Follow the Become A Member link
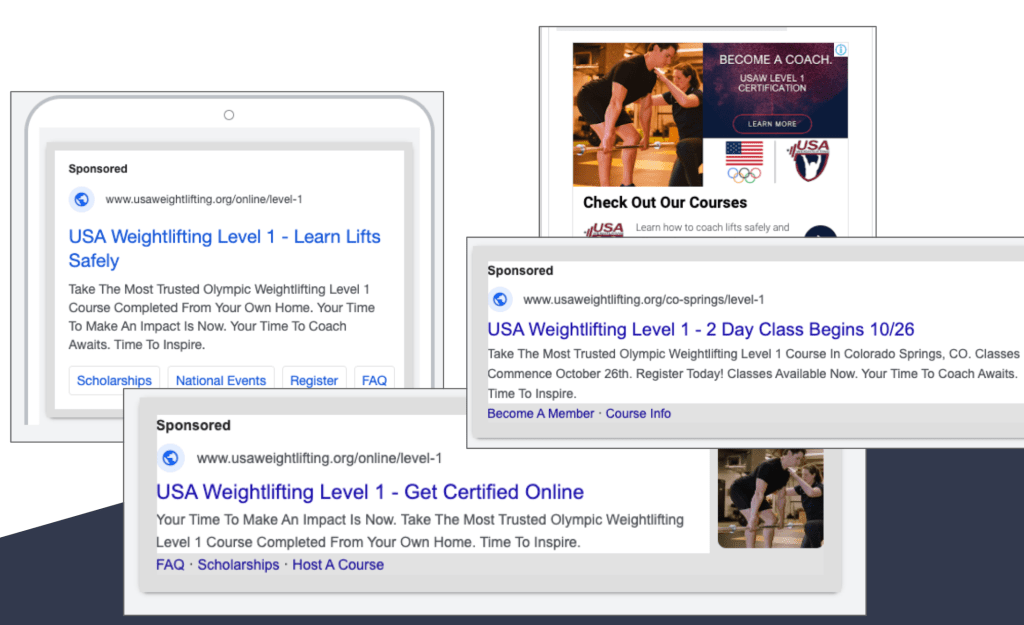The image size is (1024, 625). (540, 413)
